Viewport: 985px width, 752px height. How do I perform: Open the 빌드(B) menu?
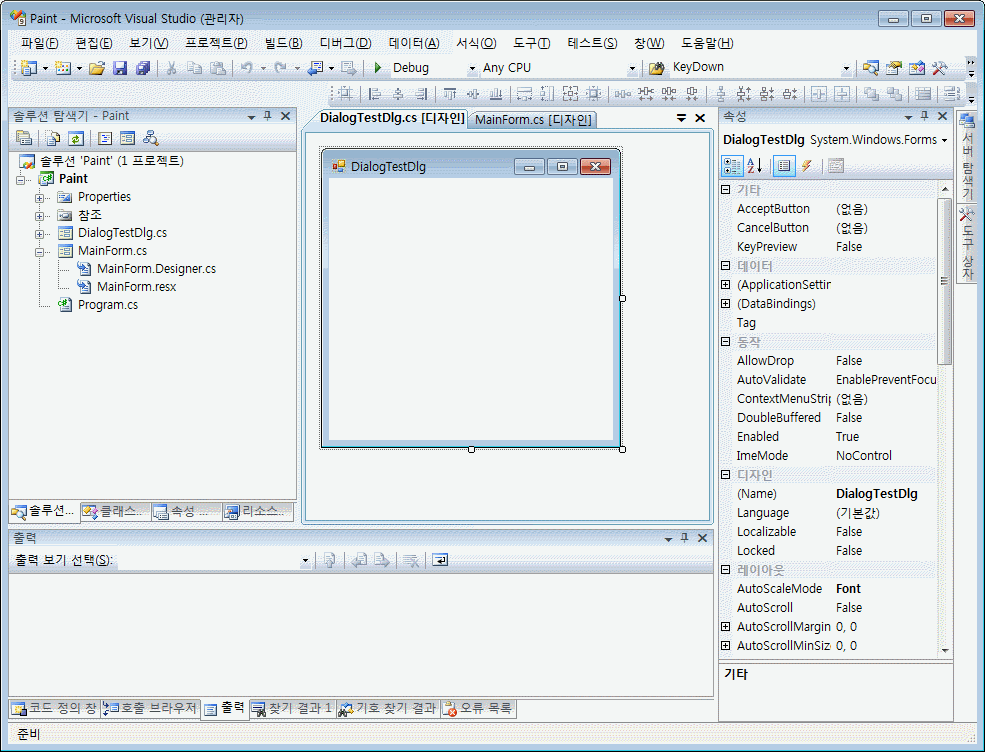pyautogui.click(x=283, y=43)
